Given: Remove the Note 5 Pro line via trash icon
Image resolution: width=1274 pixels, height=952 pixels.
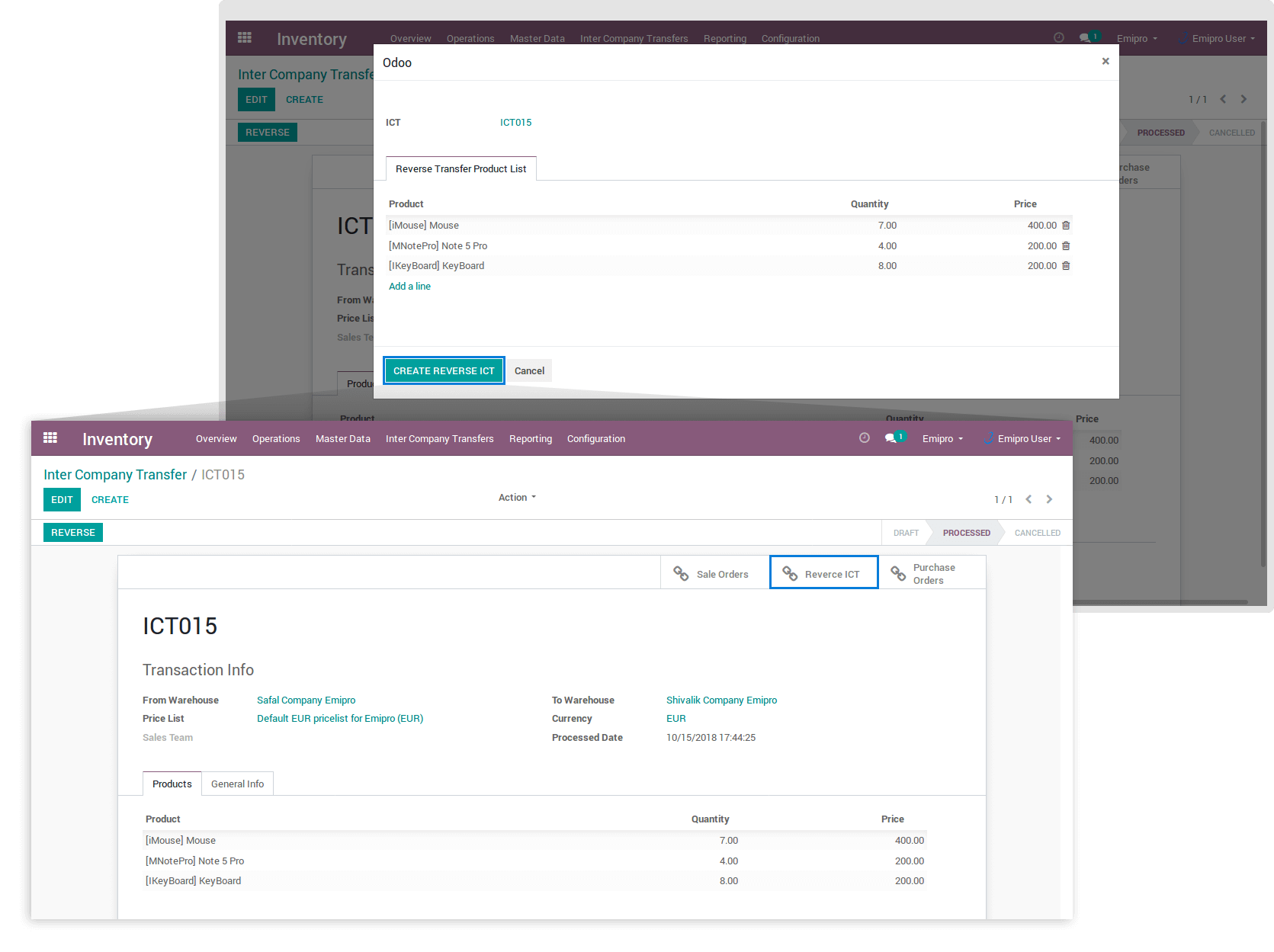Looking at the screenshot, I should click(x=1066, y=246).
